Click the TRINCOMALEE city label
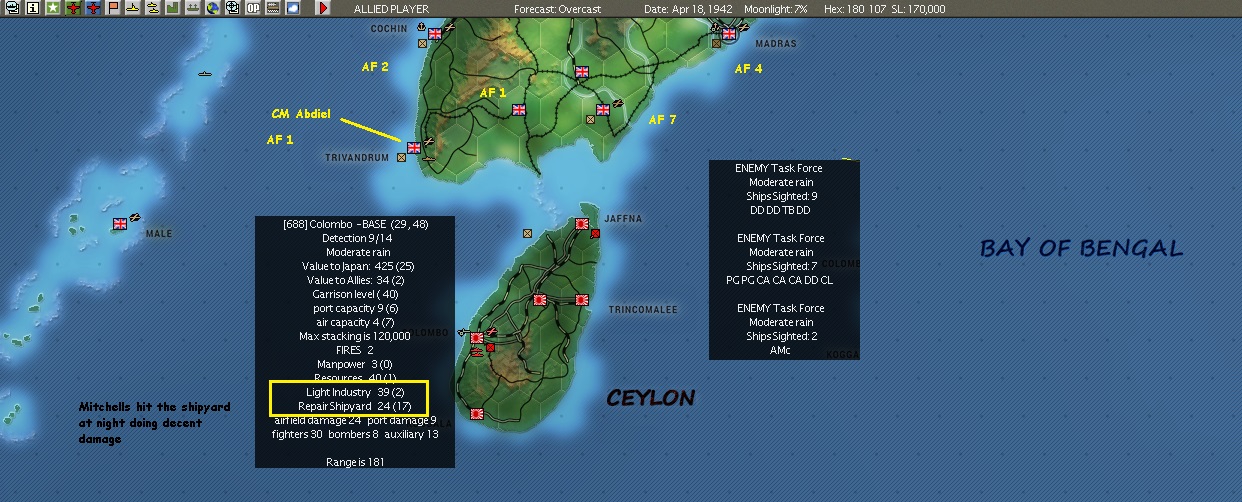 coord(643,310)
